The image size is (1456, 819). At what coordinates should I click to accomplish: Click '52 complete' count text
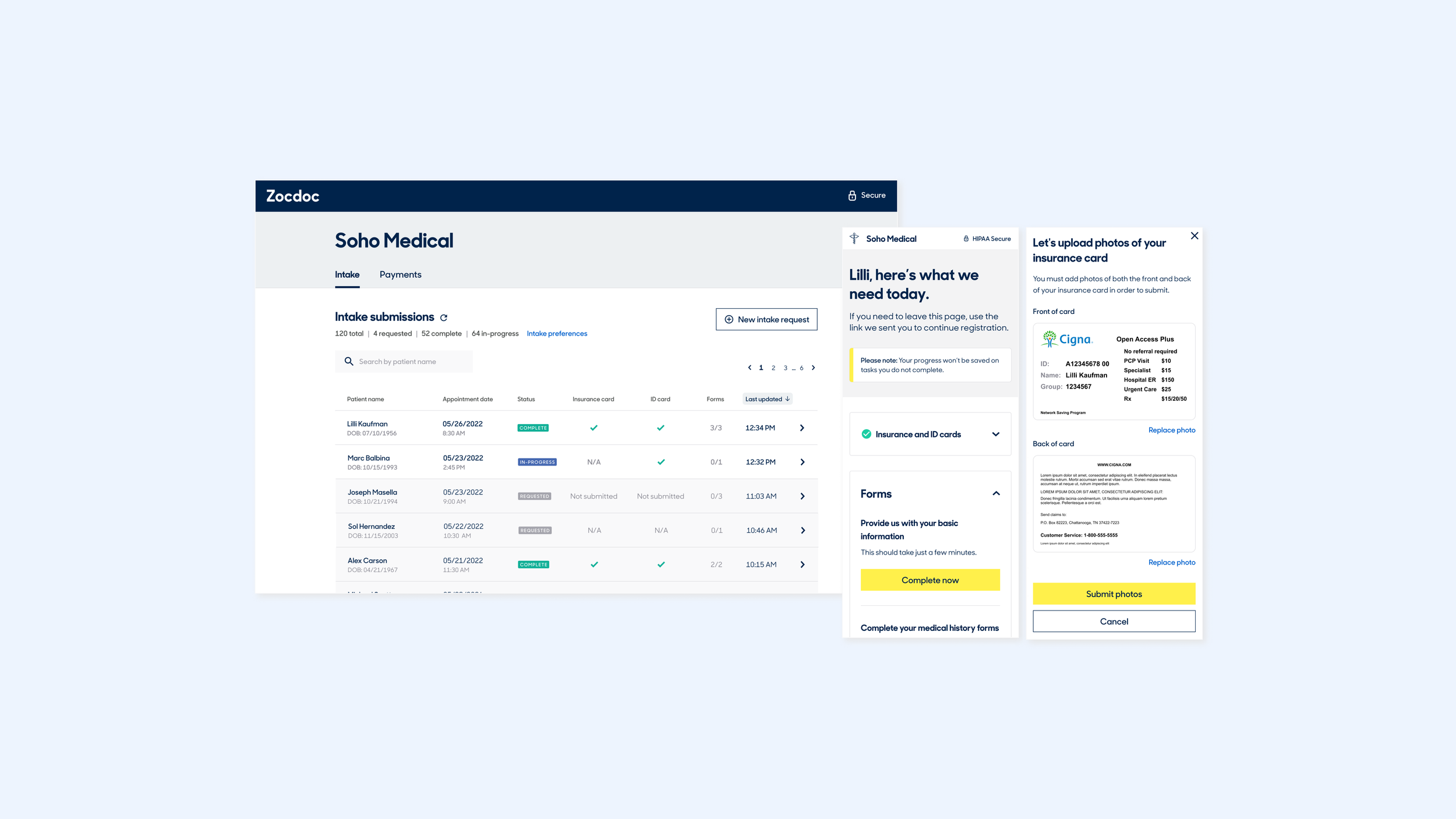tap(441, 333)
